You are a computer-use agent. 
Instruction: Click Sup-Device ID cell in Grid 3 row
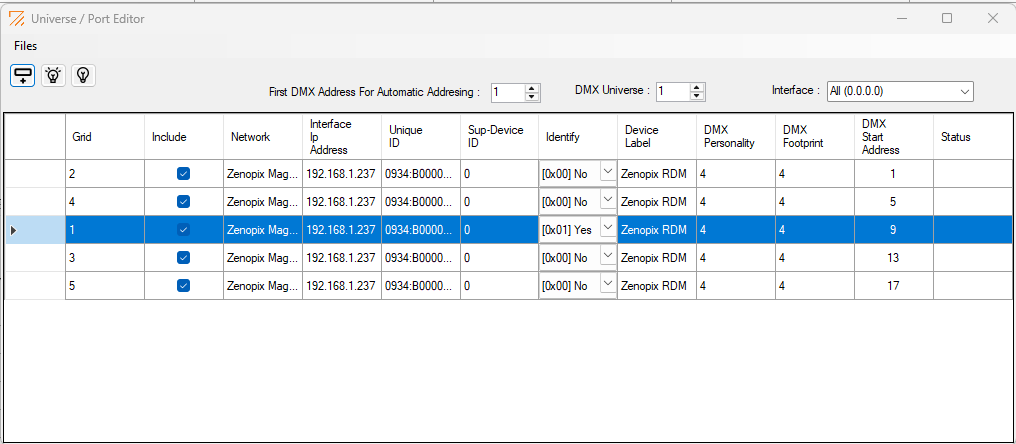tap(500, 257)
